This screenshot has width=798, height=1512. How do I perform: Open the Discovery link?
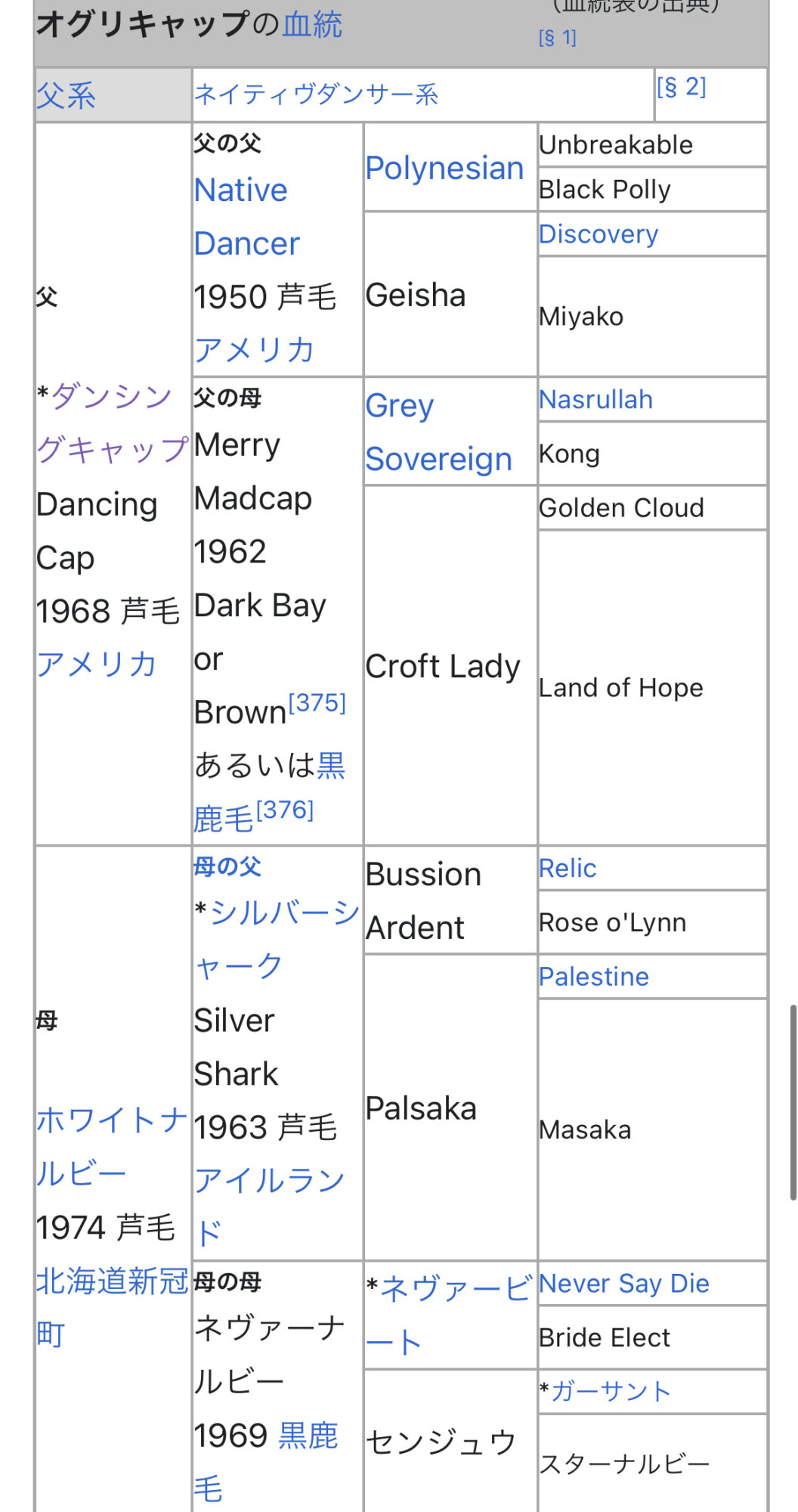coord(598,234)
